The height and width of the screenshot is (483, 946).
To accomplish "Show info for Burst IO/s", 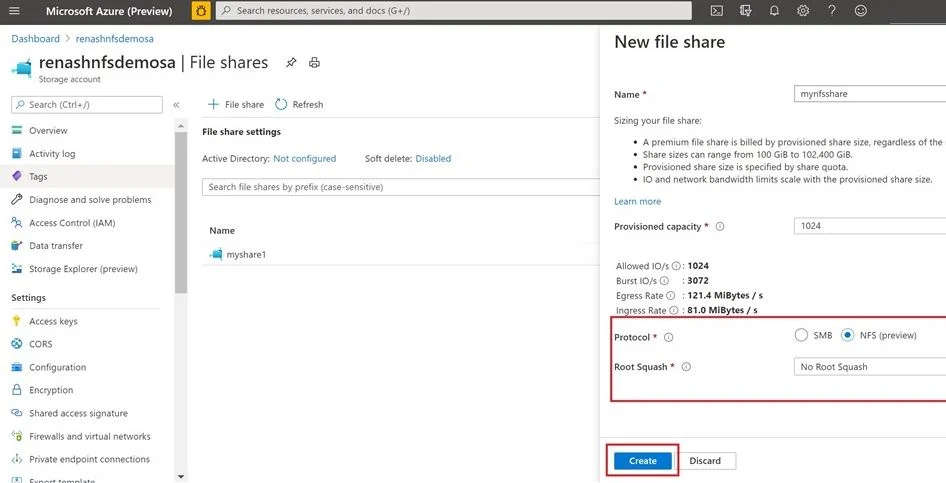I will 664,281.
